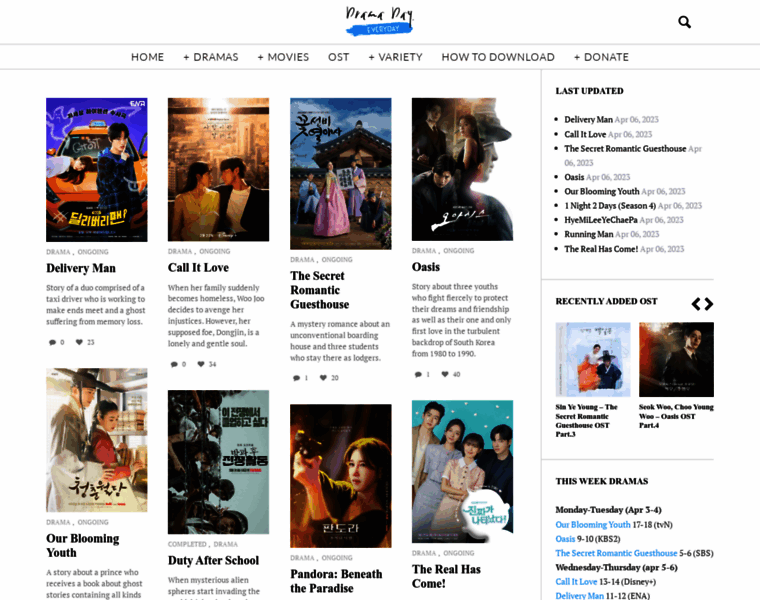Click comment icon under Delivery Man

pyautogui.click(x=52, y=342)
